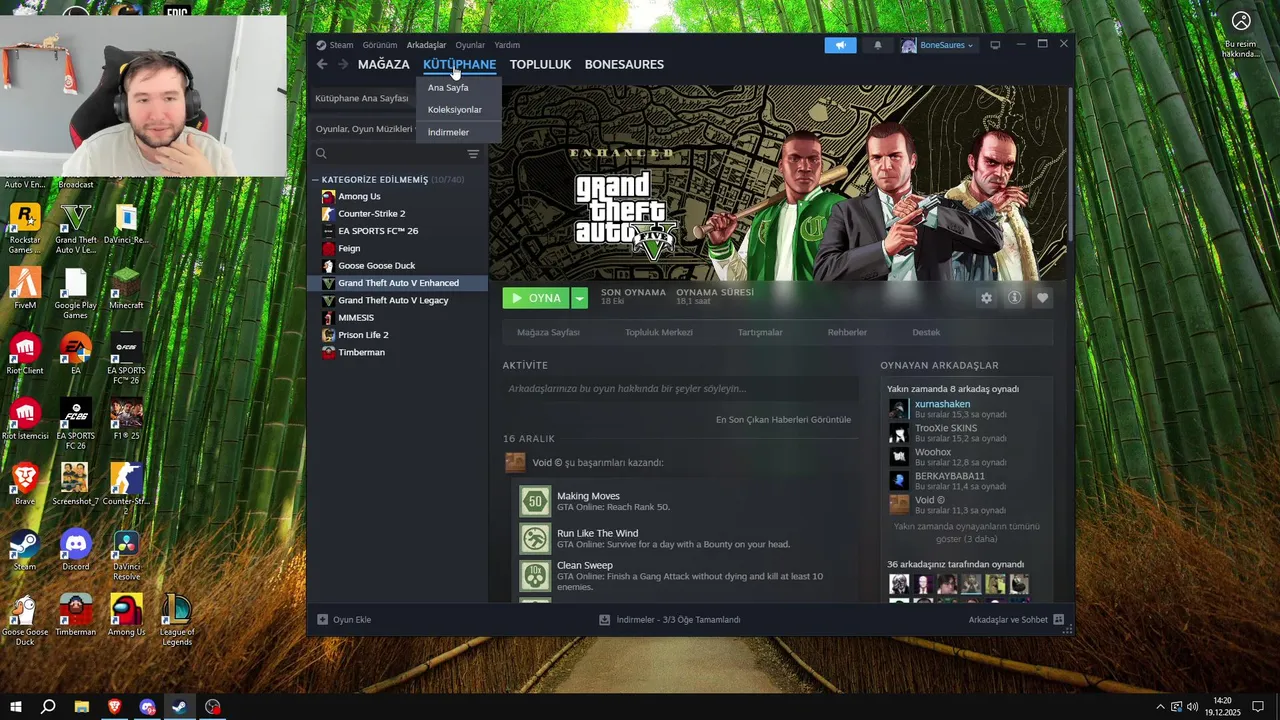Open File Explorer from the taskbar
Image resolution: width=1280 pixels, height=720 pixels.
click(81, 707)
